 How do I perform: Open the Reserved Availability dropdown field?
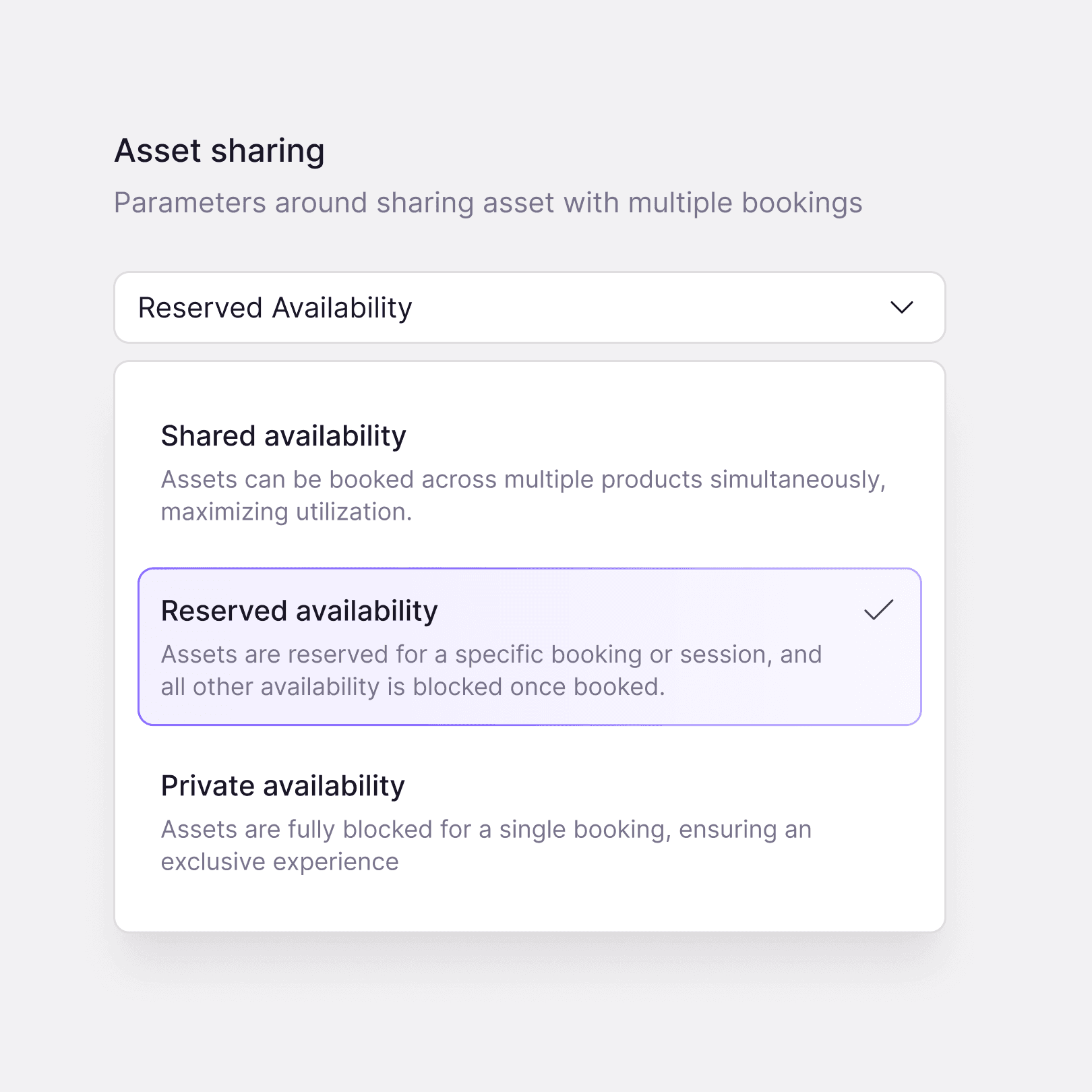tap(529, 308)
